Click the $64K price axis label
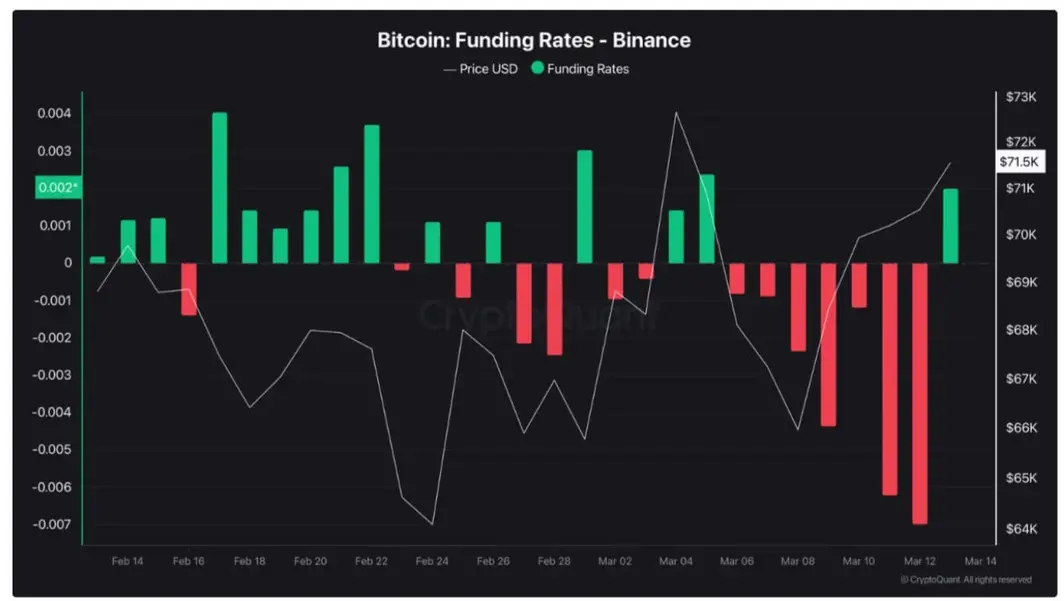The height and width of the screenshot is (601, 1064). click(1021, 528)
